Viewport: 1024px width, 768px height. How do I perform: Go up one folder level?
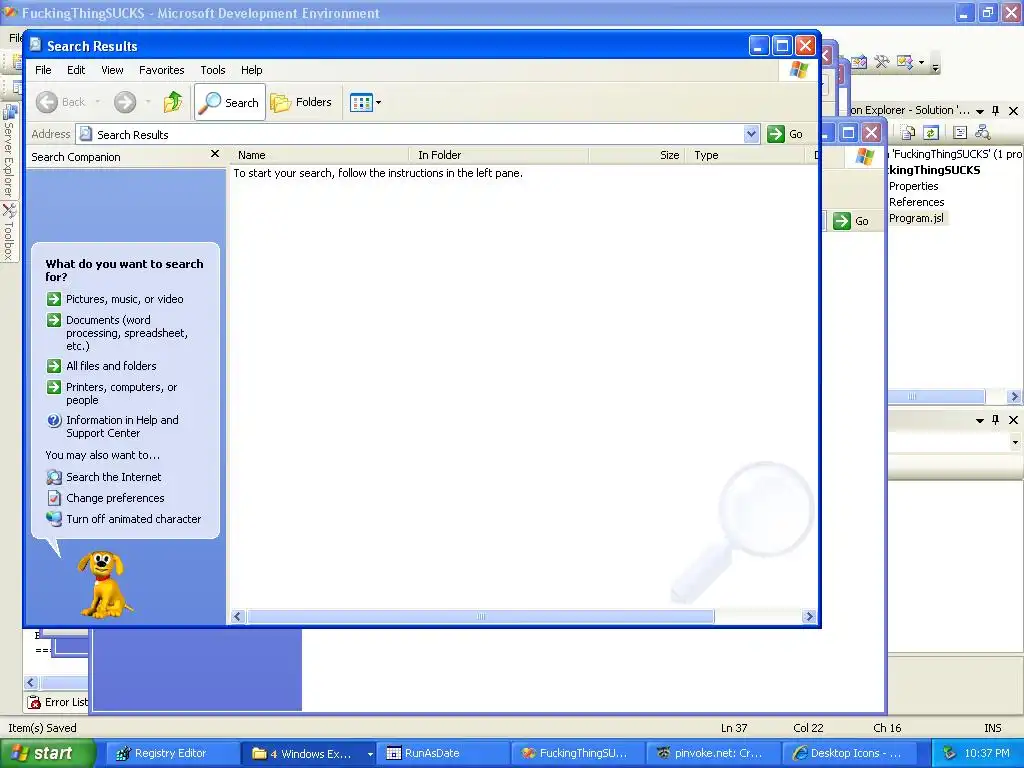click(x=173, y=102)
